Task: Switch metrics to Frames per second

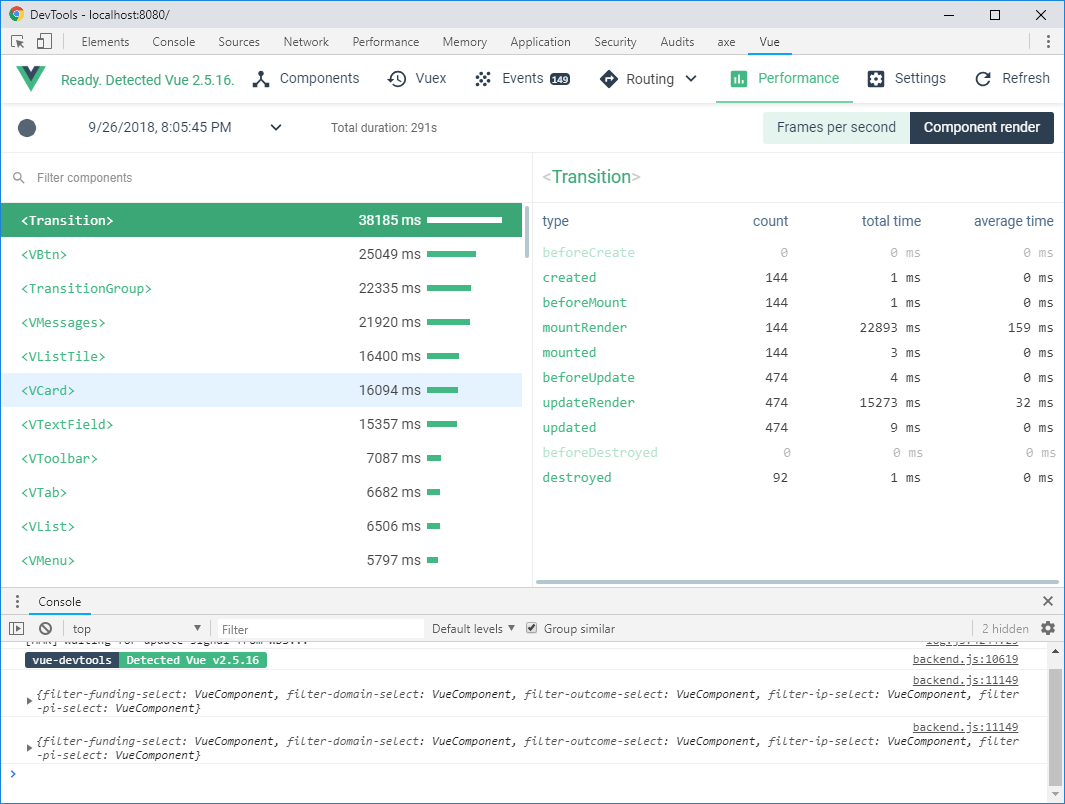Action: pyautogui.click(x=835, y=127)
